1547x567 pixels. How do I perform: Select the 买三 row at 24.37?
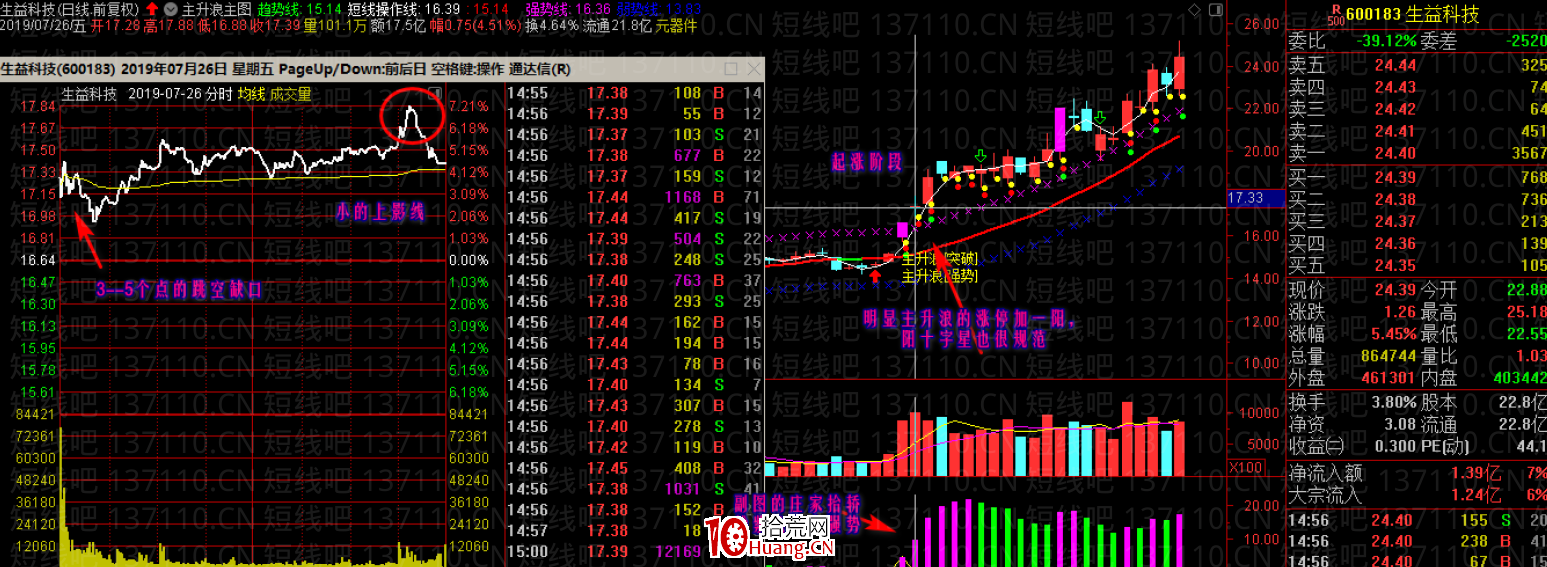pos(1416,221)
